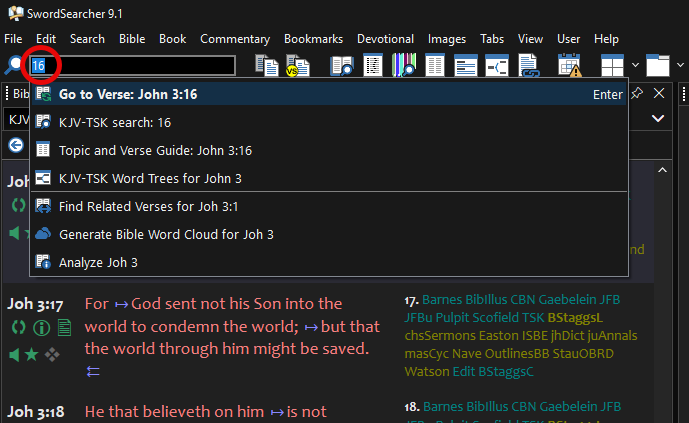The height and width of the screenshot is (423, 689).
Task: Click the scroll up arrow in Bible panel
Action: (x=662, y=170)
